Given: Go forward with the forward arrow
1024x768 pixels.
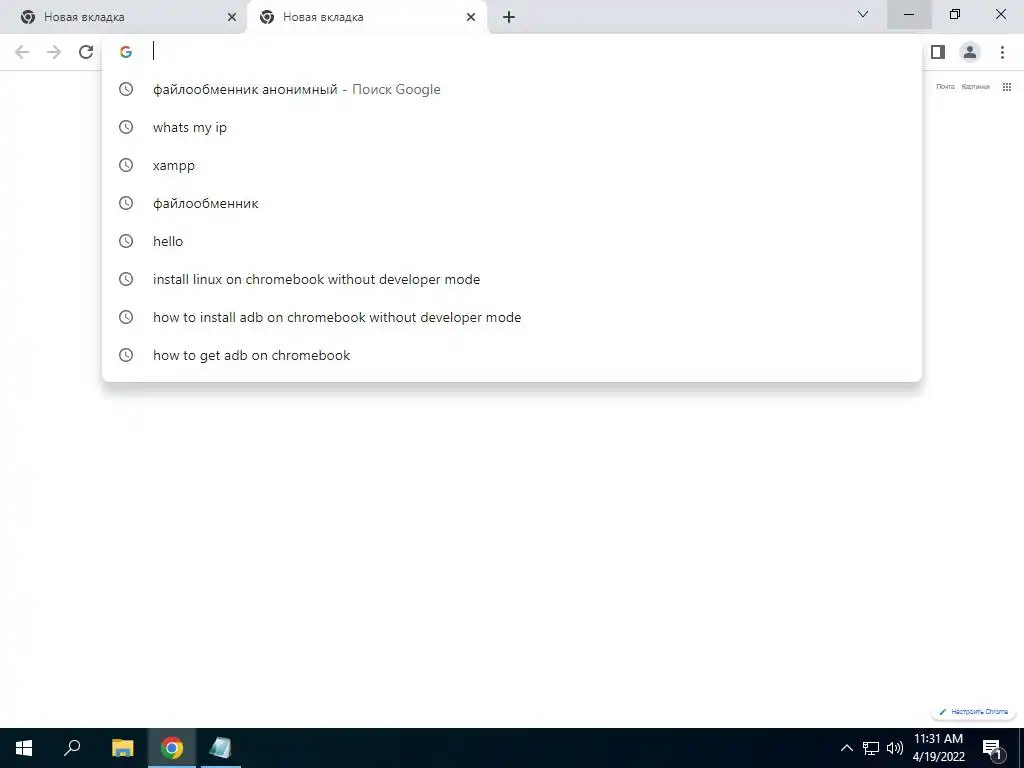Looking at the screenshot, I should tap(54, 52).
